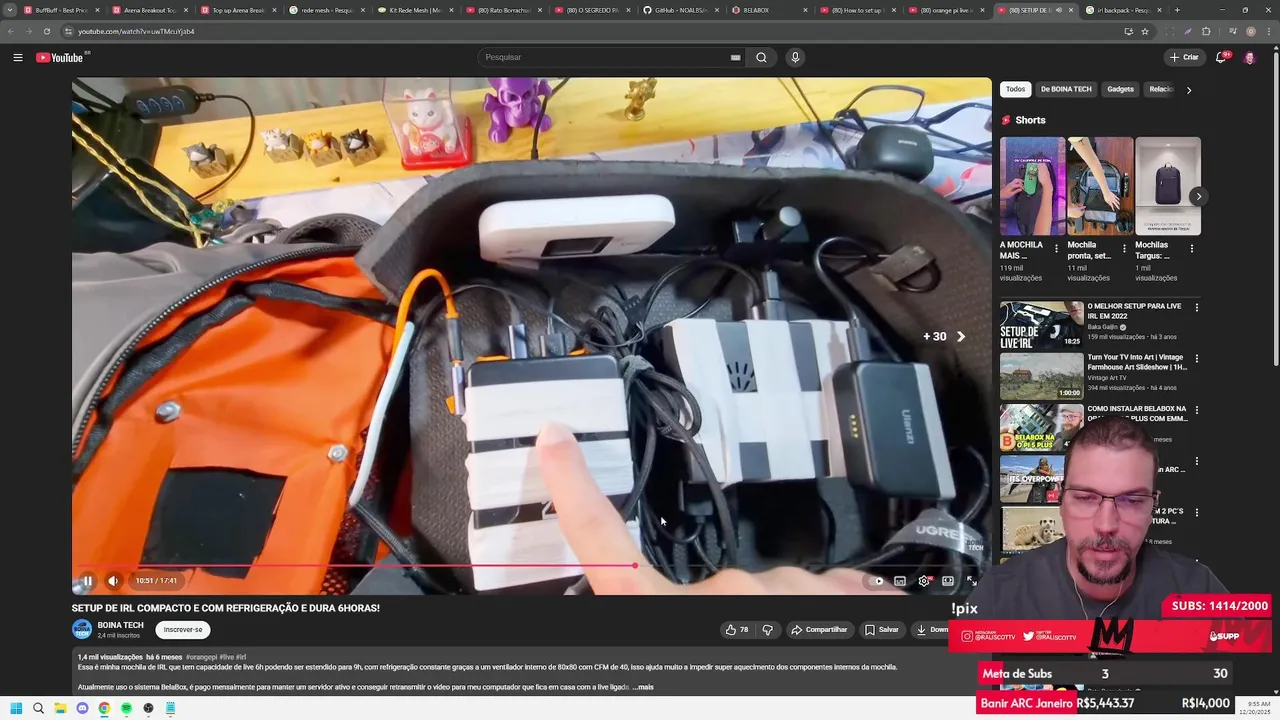
Task: Bookmark the page with the star icon
Action: [x=1145, y=31]
